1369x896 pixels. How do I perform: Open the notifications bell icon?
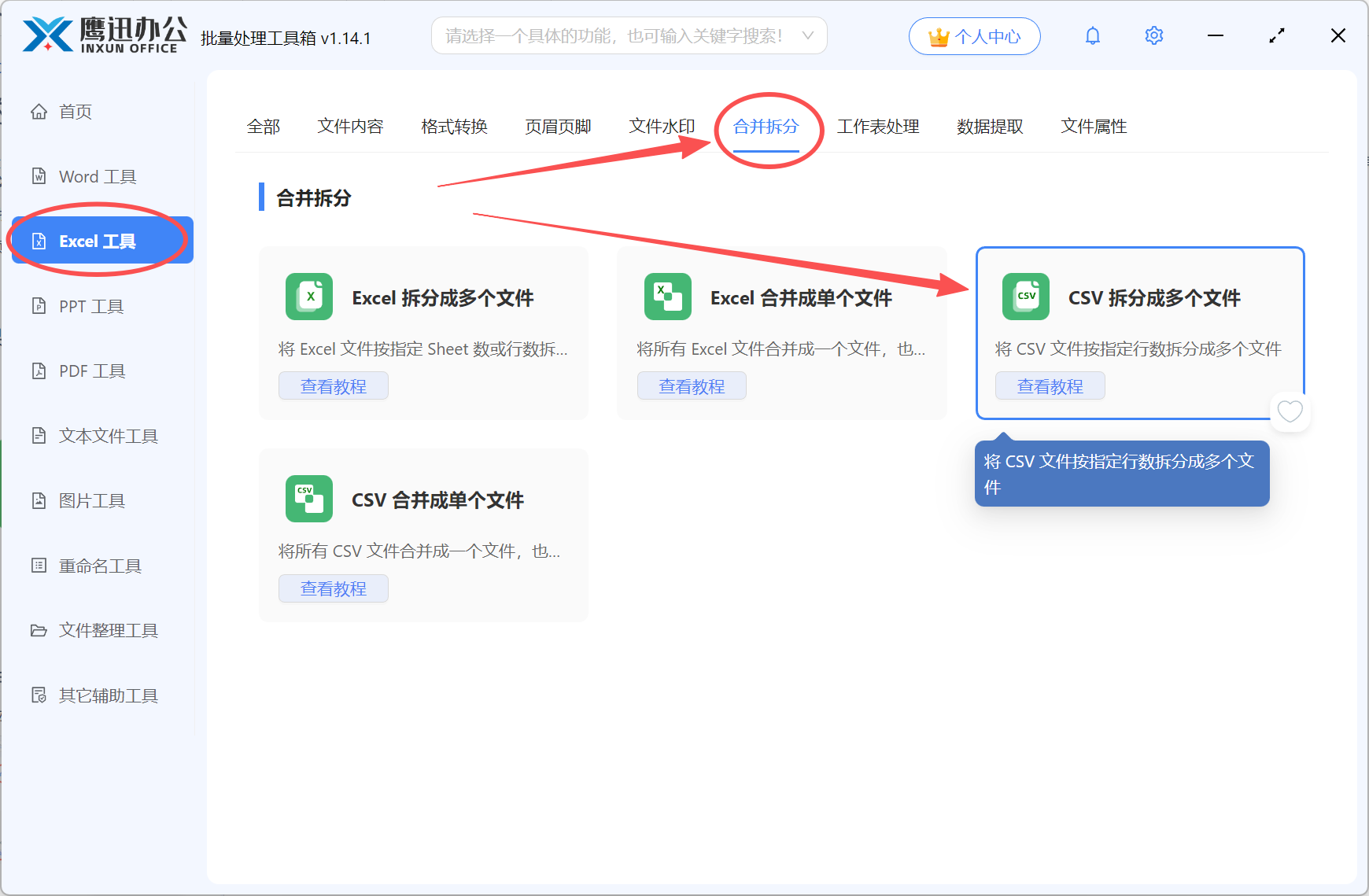[1093, 35]
